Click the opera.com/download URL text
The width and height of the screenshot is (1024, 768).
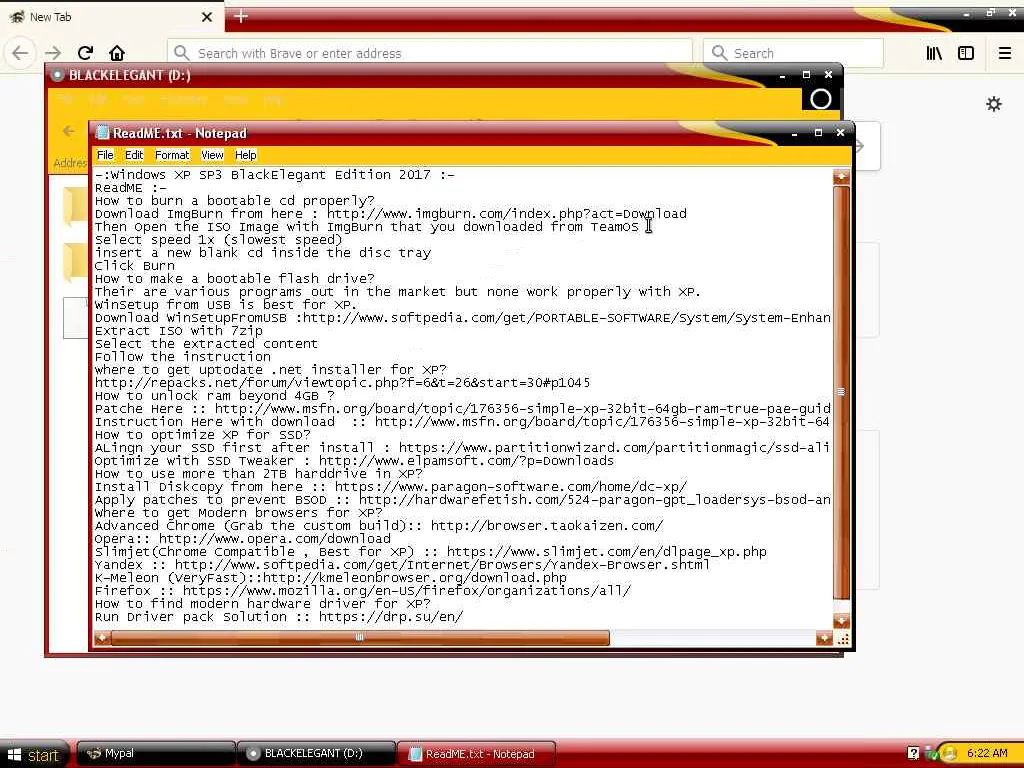tap(274, 539)
